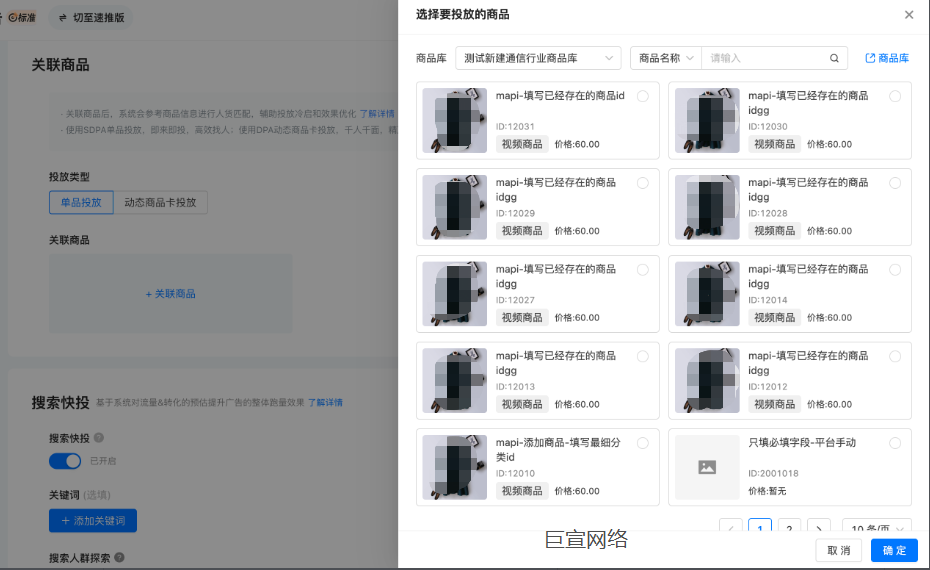This screenshot has width=930, height=570.
Task: Select radio for product ID:12027
Action: (x=643, y=269)
